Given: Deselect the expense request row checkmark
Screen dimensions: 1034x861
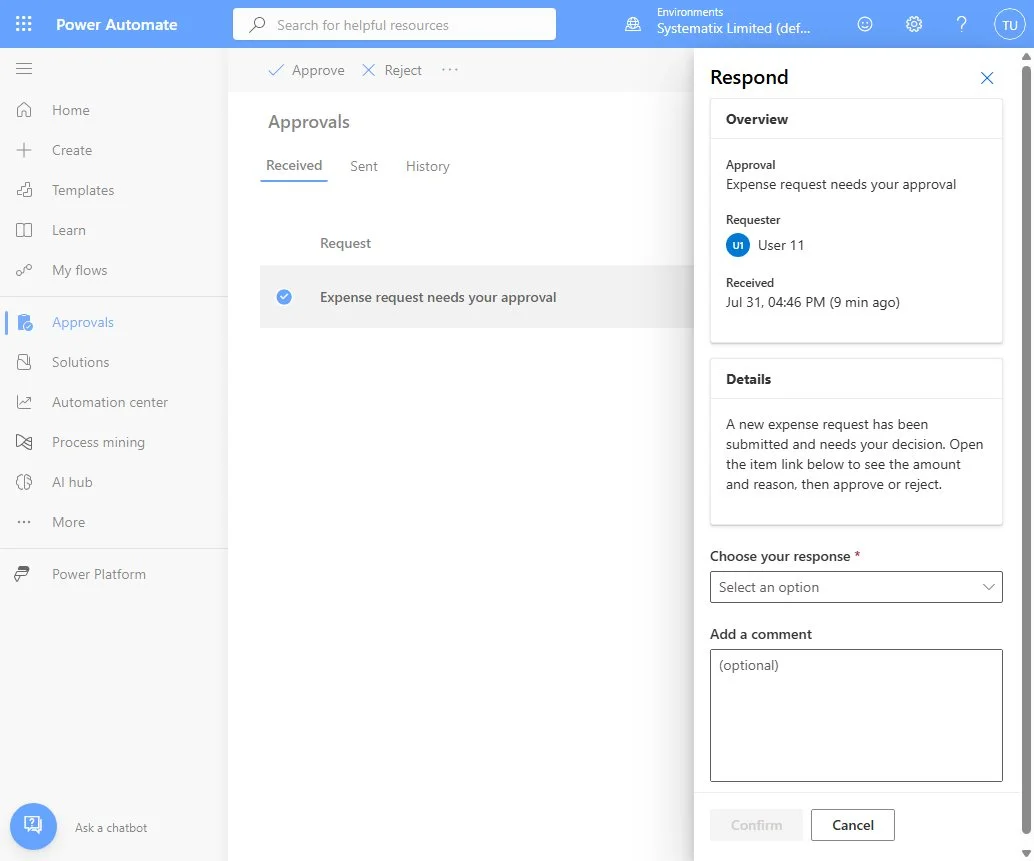Looking at the screenshot, I should (x=284, y=297).
